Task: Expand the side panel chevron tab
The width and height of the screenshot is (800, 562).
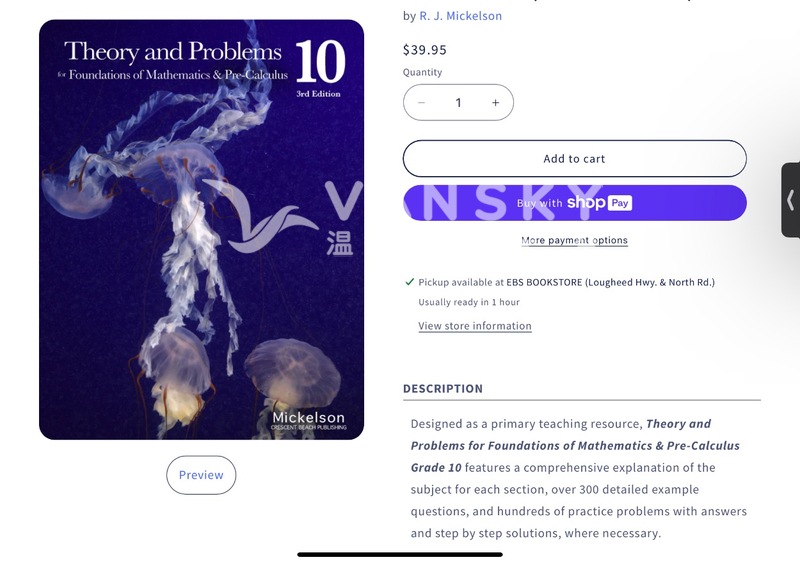Action: pyautogui.click(x=791, y=200)
